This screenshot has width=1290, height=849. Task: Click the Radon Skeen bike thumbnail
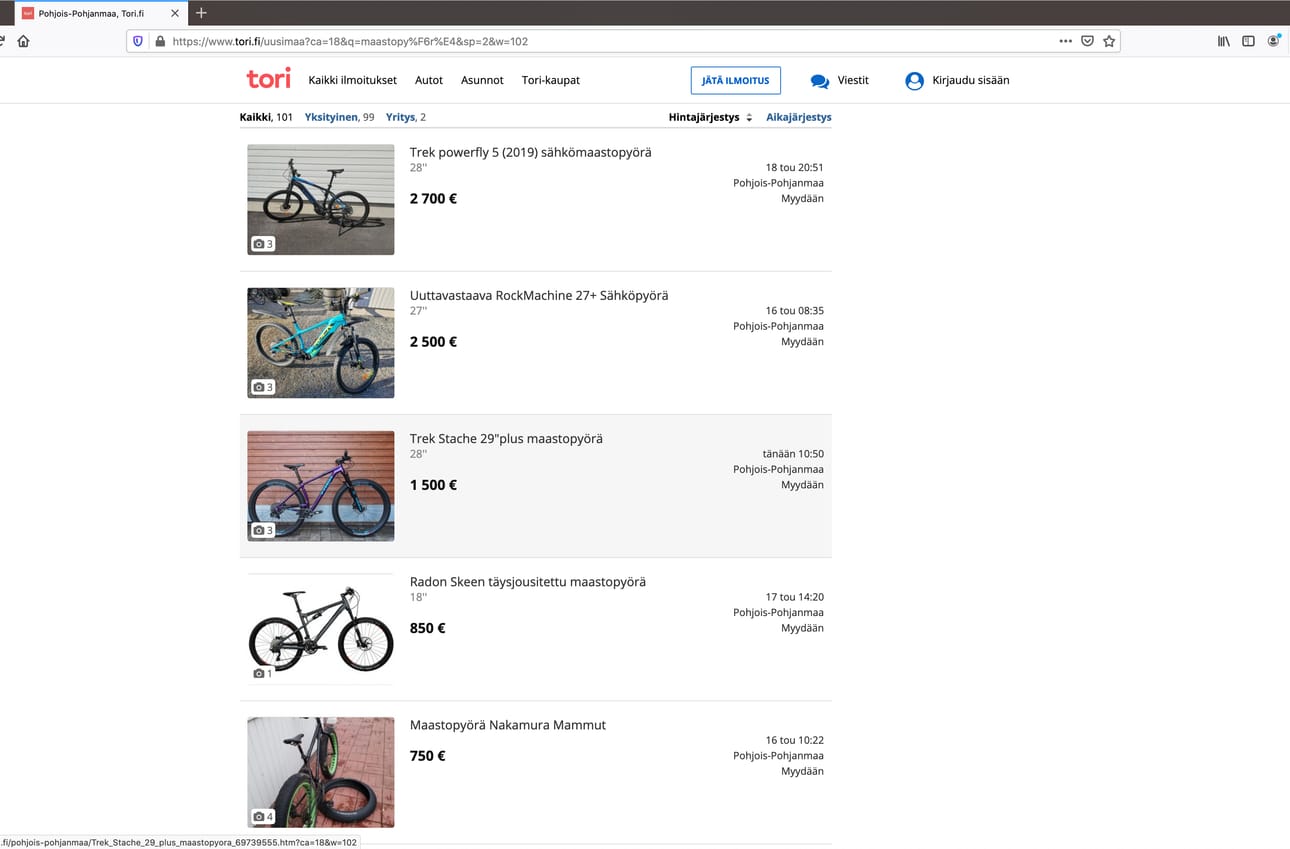tap(320, 629)
